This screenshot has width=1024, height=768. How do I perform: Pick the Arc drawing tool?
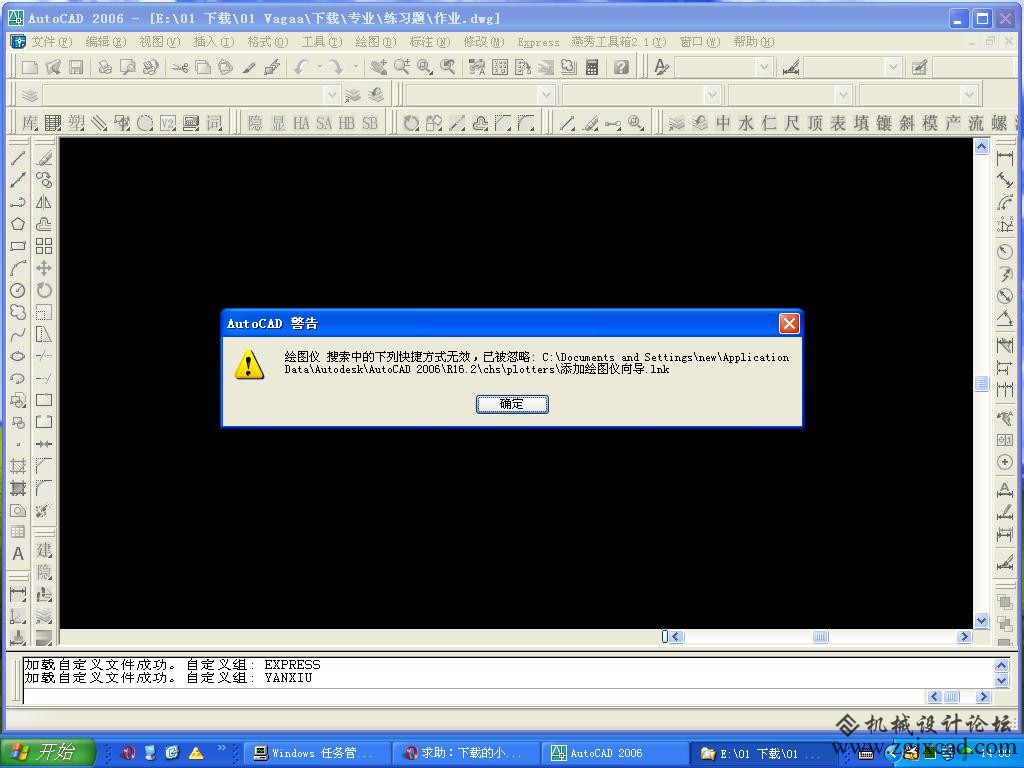18,268
